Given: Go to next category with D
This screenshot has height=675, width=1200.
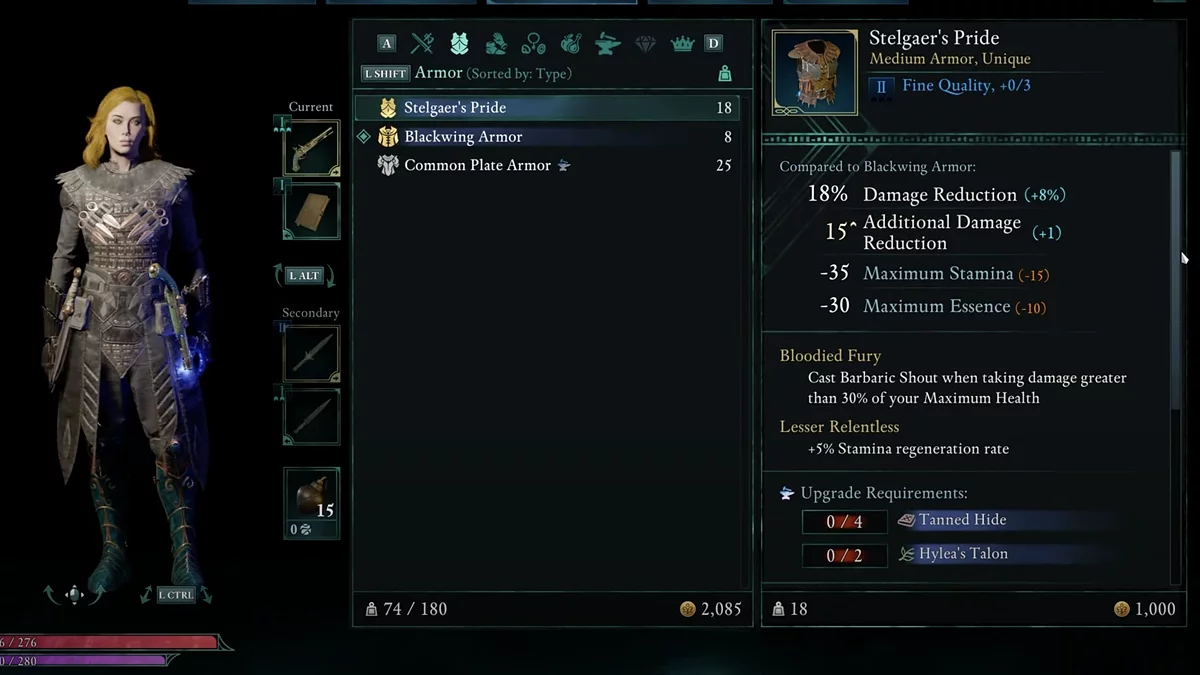Looking at the screenshot, I should tap(713, 43).
